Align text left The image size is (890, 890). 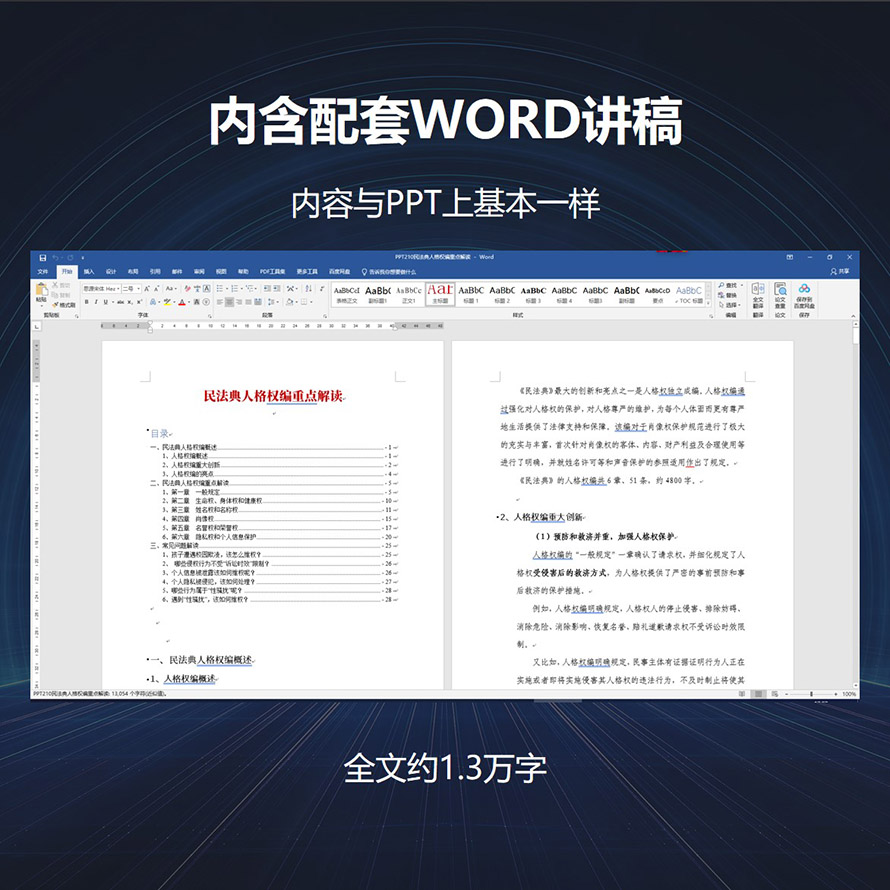pos(220,302)
